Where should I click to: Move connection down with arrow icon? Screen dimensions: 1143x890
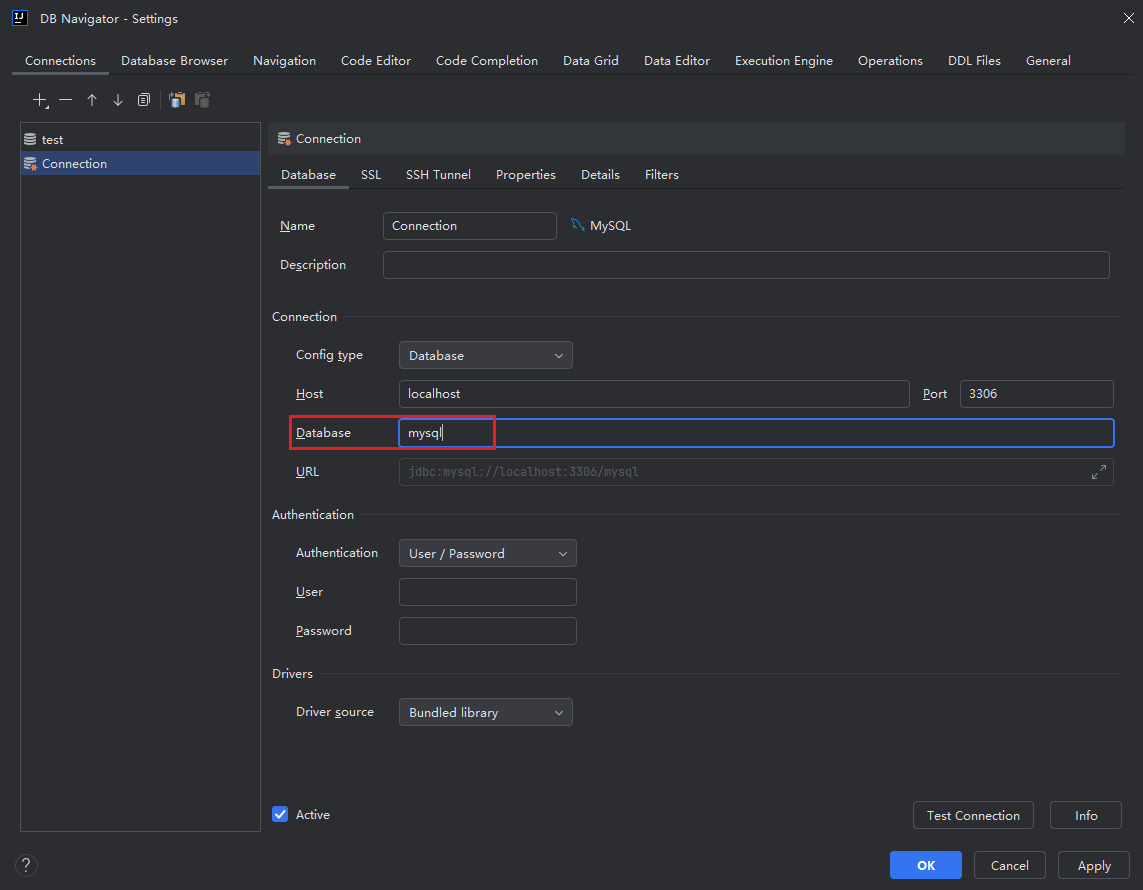(x=117, y=100)
